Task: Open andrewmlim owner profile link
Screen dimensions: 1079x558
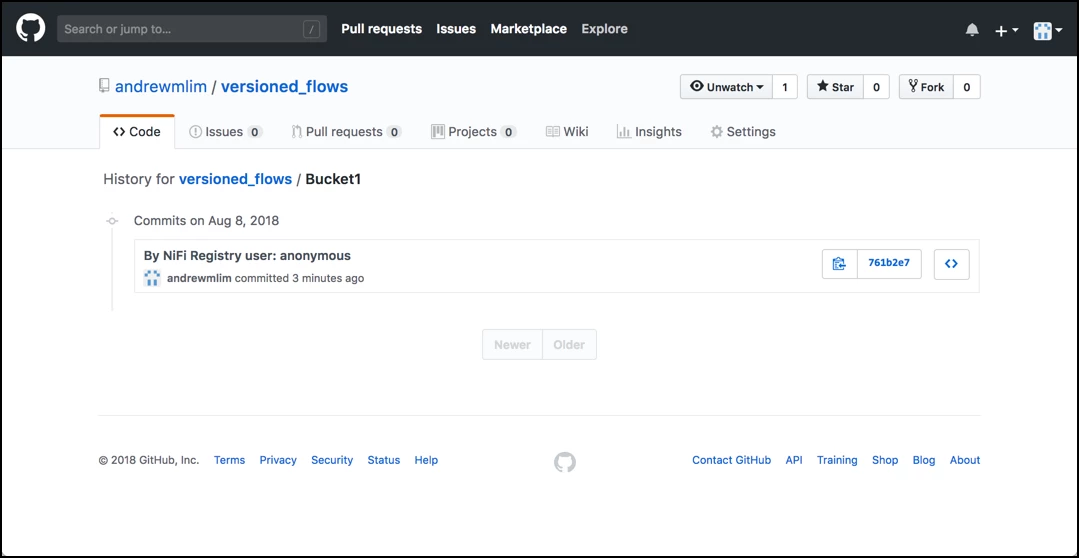Action: point(161,87)
